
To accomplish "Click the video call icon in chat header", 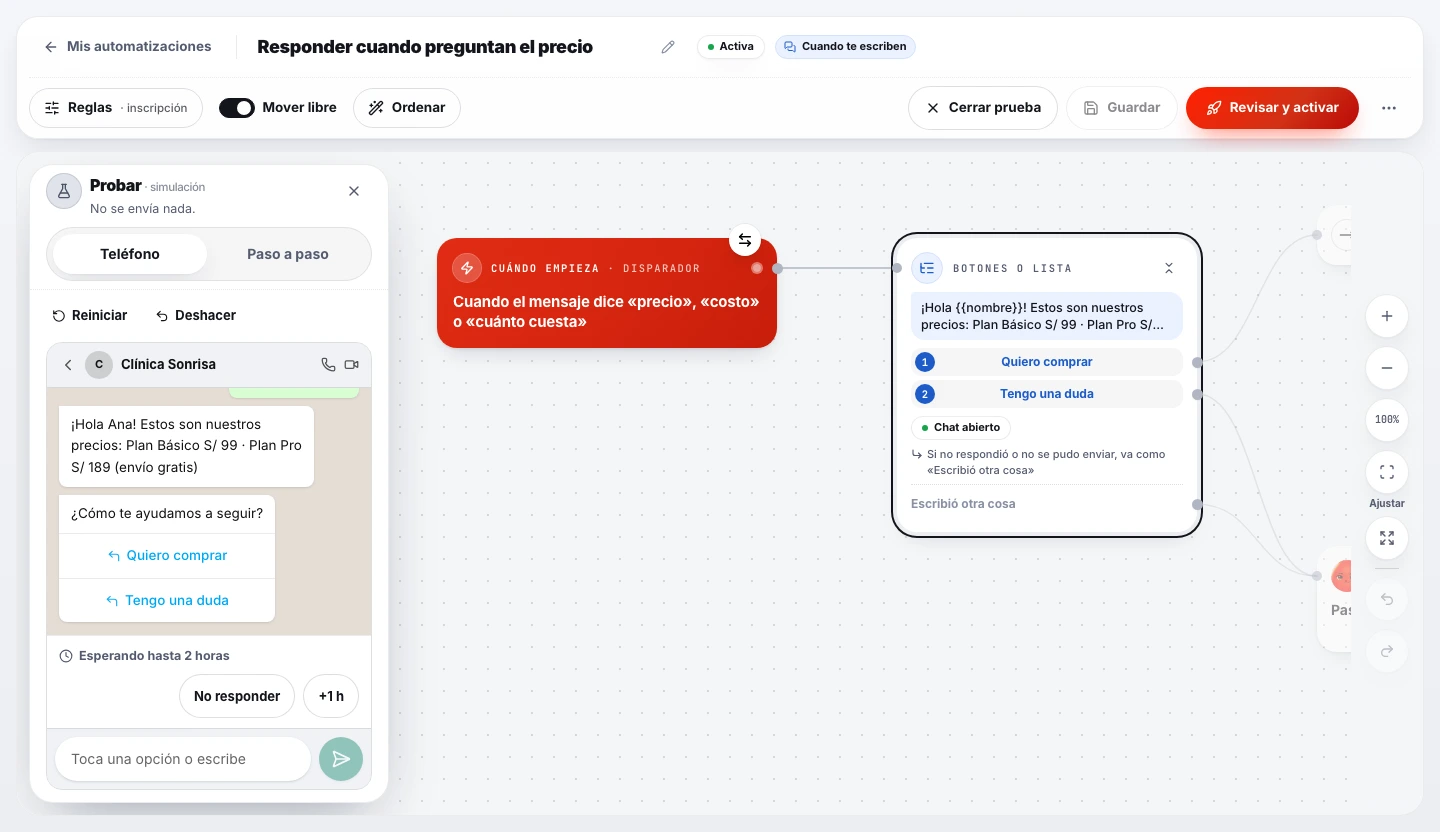I will click(x=351, y=365).
